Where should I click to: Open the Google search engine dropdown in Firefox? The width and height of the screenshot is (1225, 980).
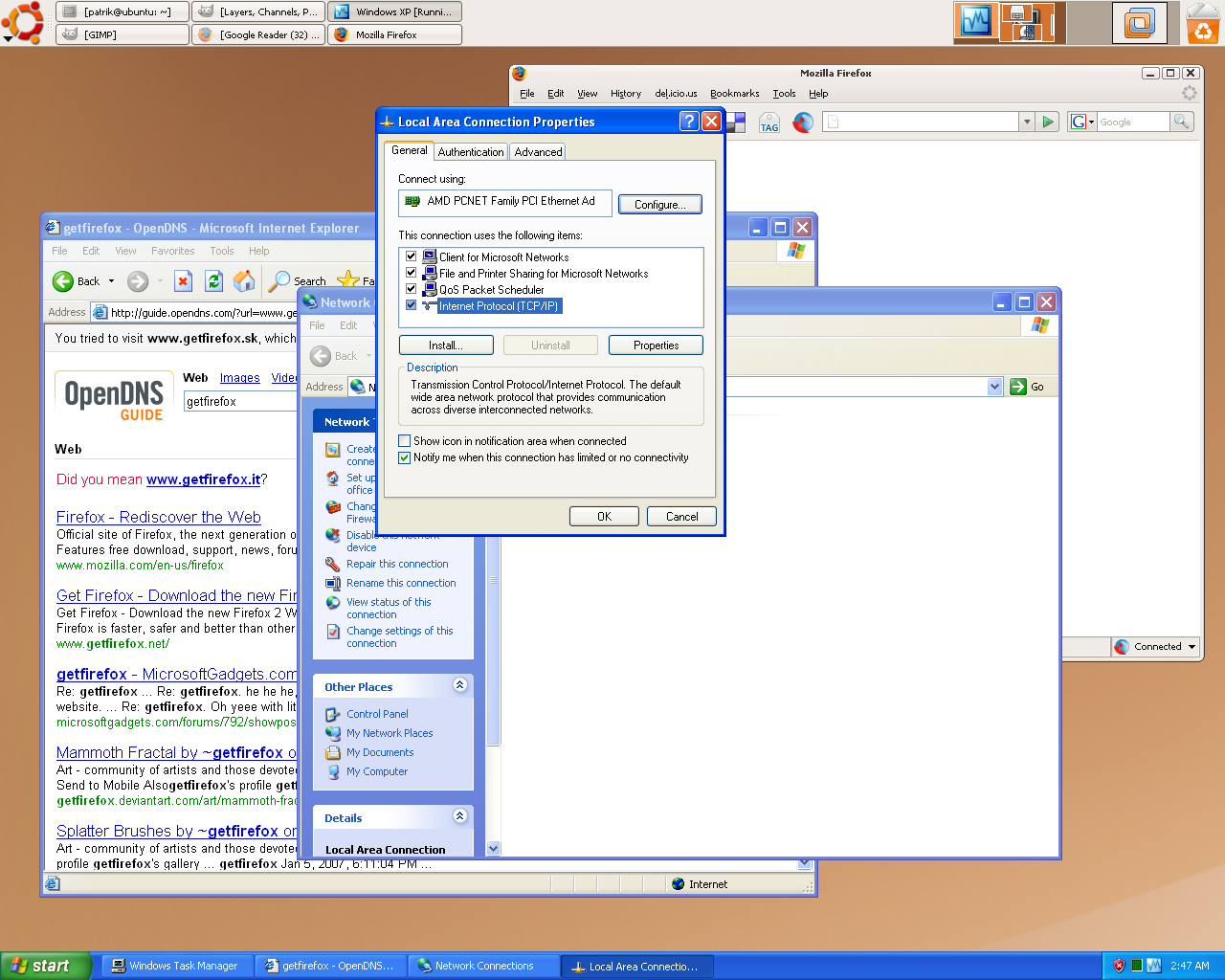coord(1082,122)
